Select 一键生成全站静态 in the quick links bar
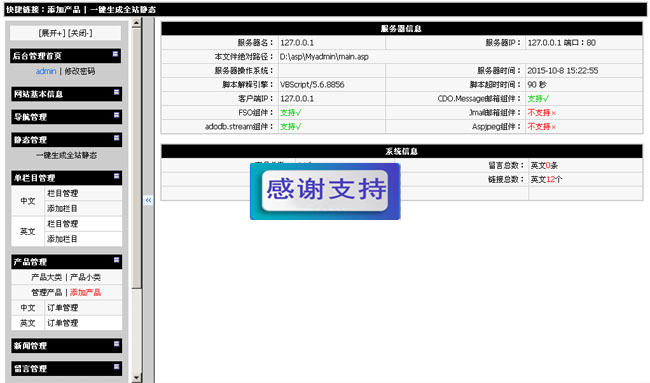Image resolution: width=650 pixels, height=383 pixels. pos(123,9)
